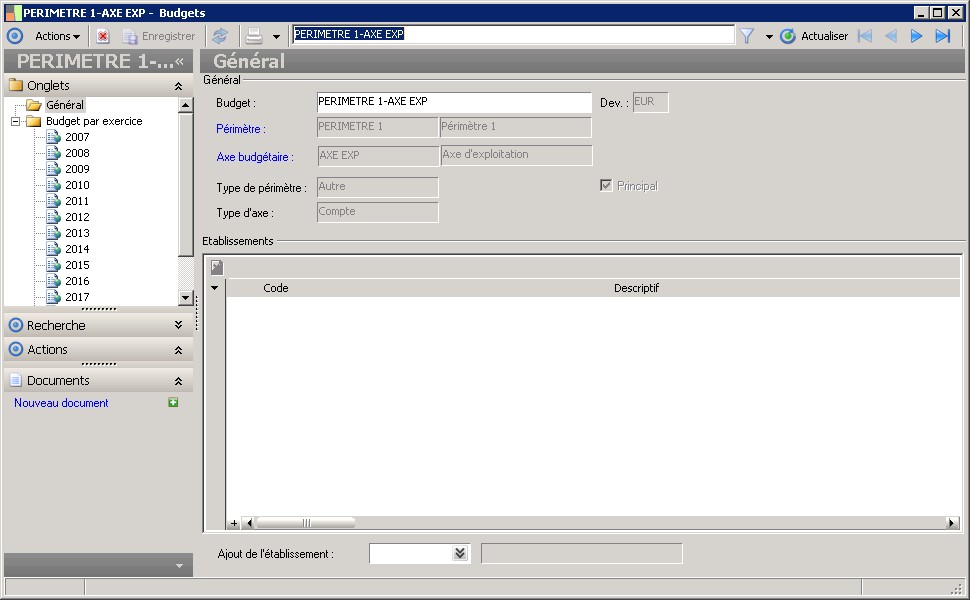Image resolution: width=970 pixels, height=600 pixels.
Task: Collapse the left navigation pane chevron
Action: pos(179,61)
